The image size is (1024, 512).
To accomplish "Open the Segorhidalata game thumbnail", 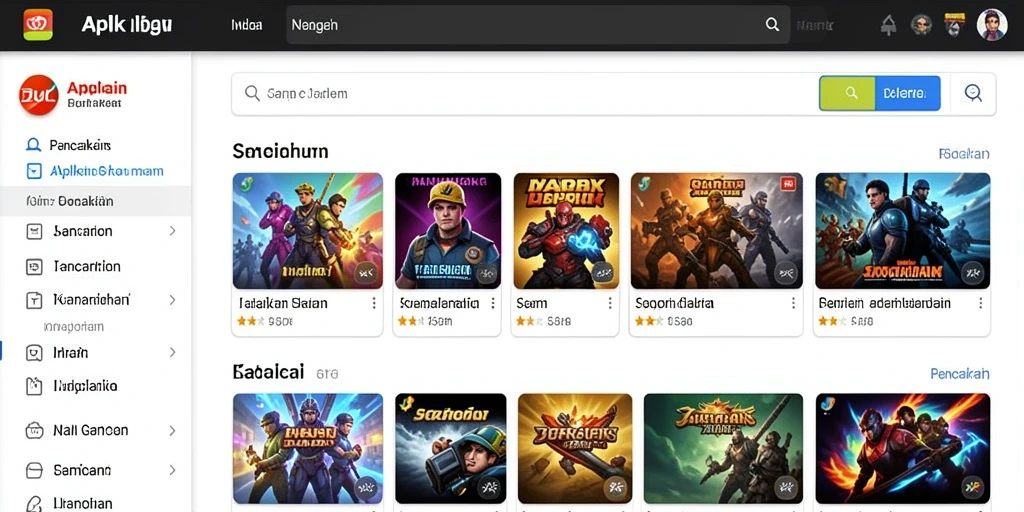I will pyautogui.click(x=716, y=231).
